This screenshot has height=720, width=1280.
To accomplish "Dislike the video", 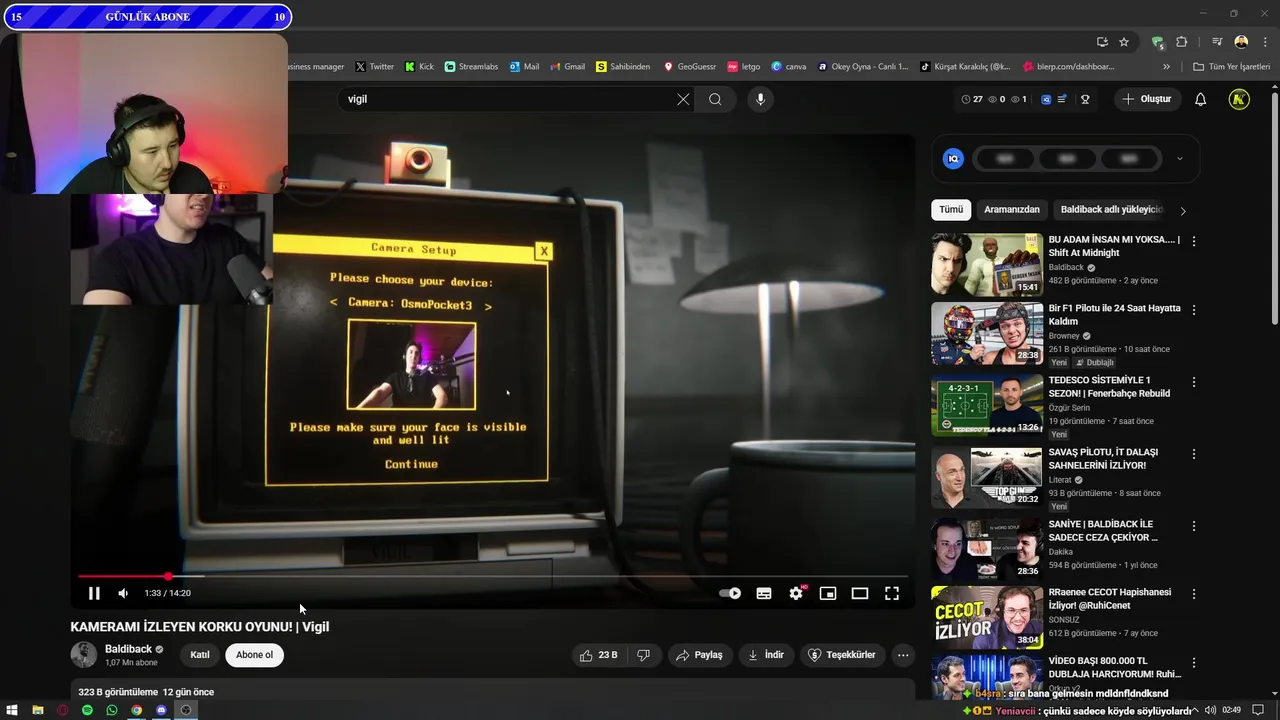I will tap(644, 655).
